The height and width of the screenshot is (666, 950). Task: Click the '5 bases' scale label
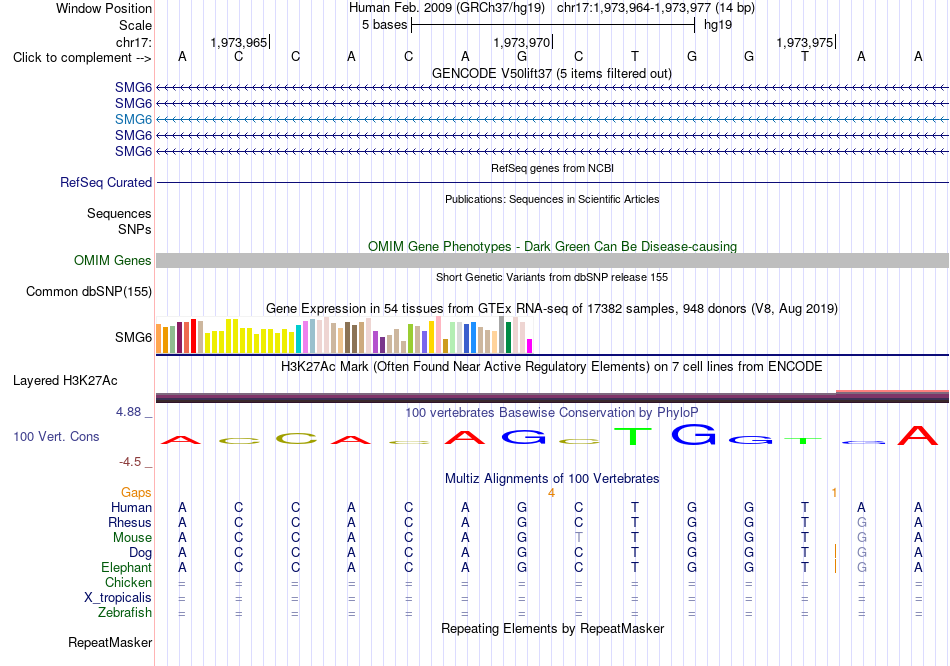[x=385, y=25]
